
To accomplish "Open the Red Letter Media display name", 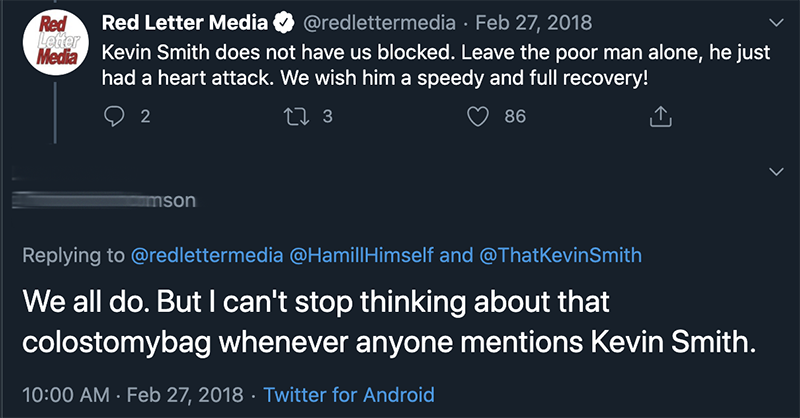I will click(x=185, y=22).
